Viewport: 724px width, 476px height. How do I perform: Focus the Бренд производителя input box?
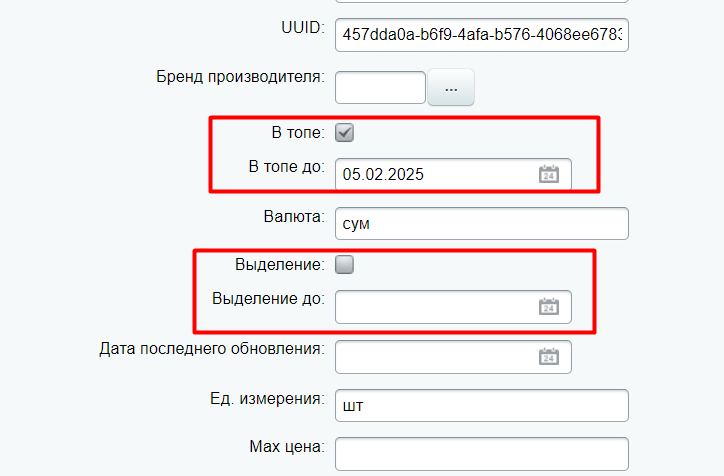coord(380,87)
